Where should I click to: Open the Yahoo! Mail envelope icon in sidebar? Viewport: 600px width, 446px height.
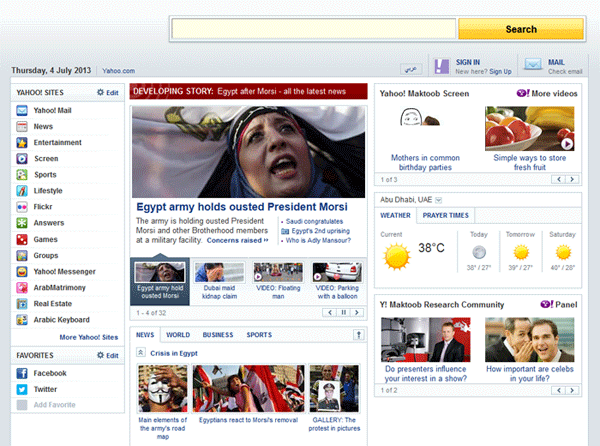22,111
